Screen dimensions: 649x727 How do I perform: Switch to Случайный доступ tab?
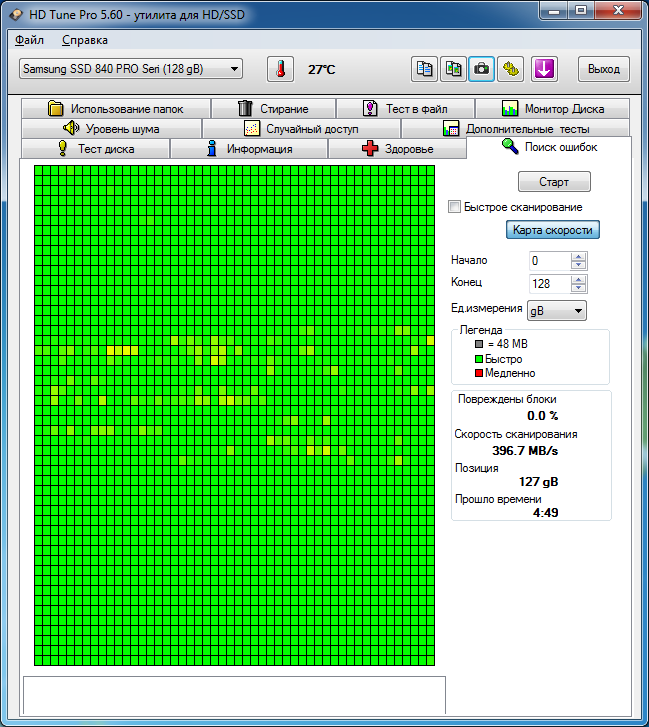302,129
